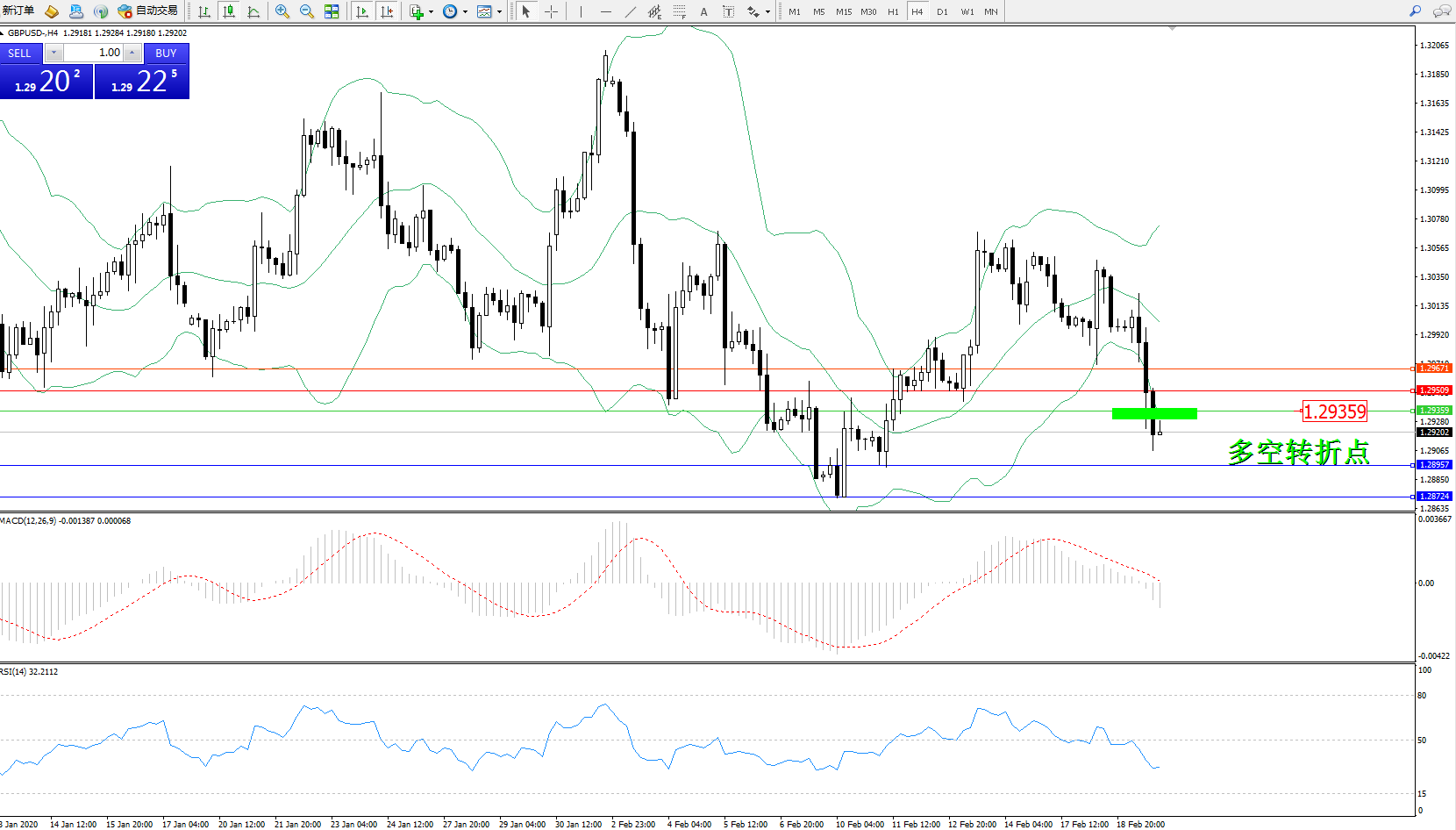Select the trendline drawing tool
This screenshot has height=830, width=1456.
[x=631, y=11]
